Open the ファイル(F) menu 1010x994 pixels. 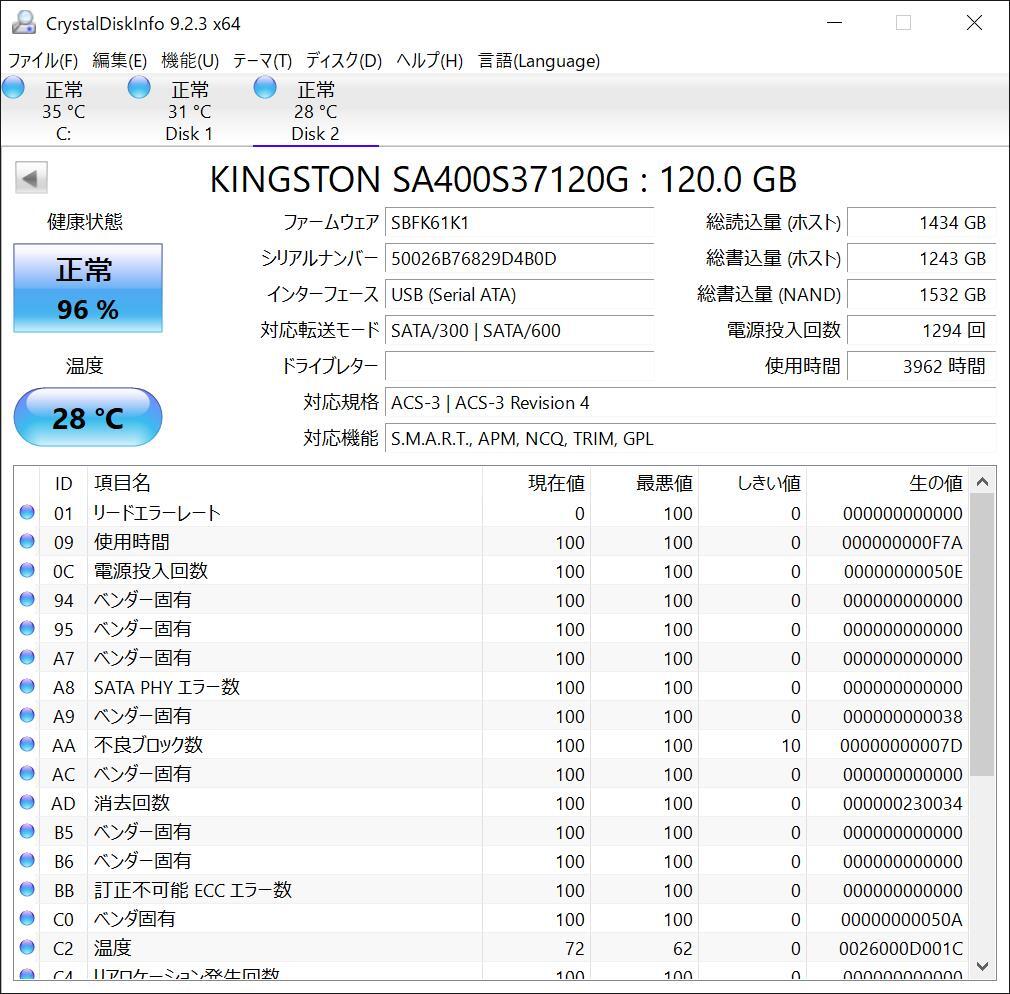43,61
